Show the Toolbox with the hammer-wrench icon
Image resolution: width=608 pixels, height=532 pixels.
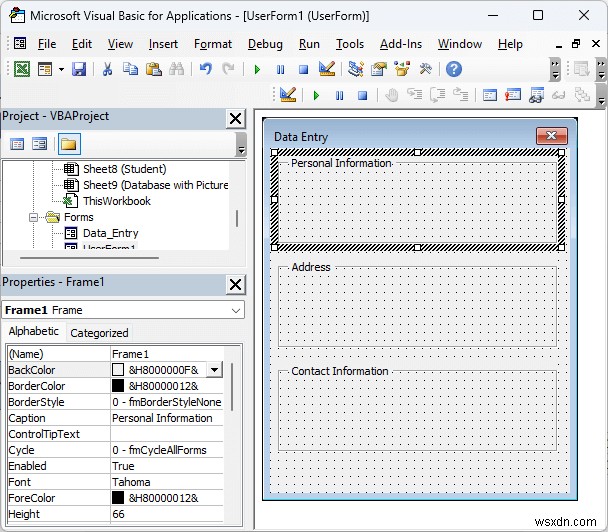click(x=425, y=69)
